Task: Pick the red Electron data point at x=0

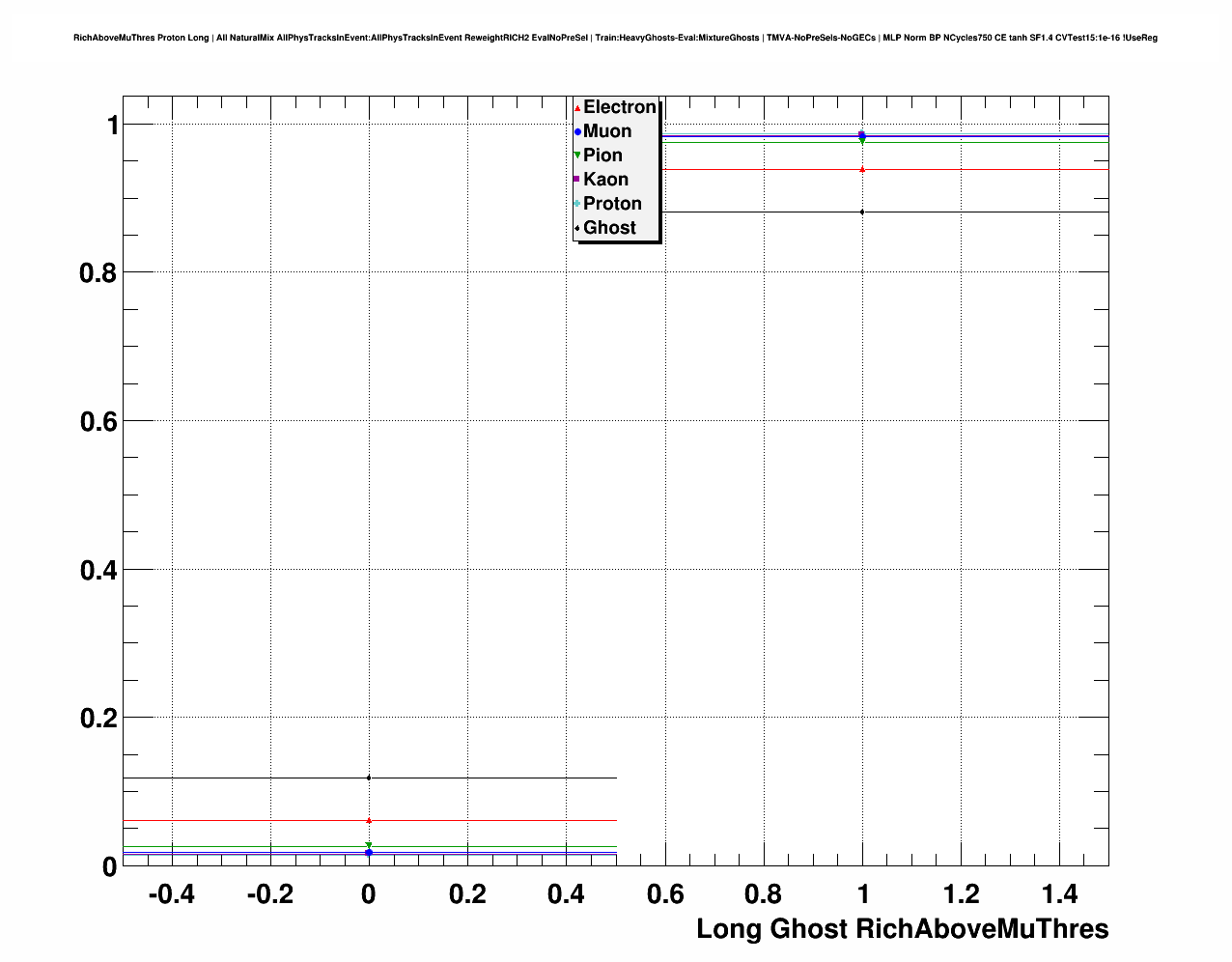Action: pos(369,820)
